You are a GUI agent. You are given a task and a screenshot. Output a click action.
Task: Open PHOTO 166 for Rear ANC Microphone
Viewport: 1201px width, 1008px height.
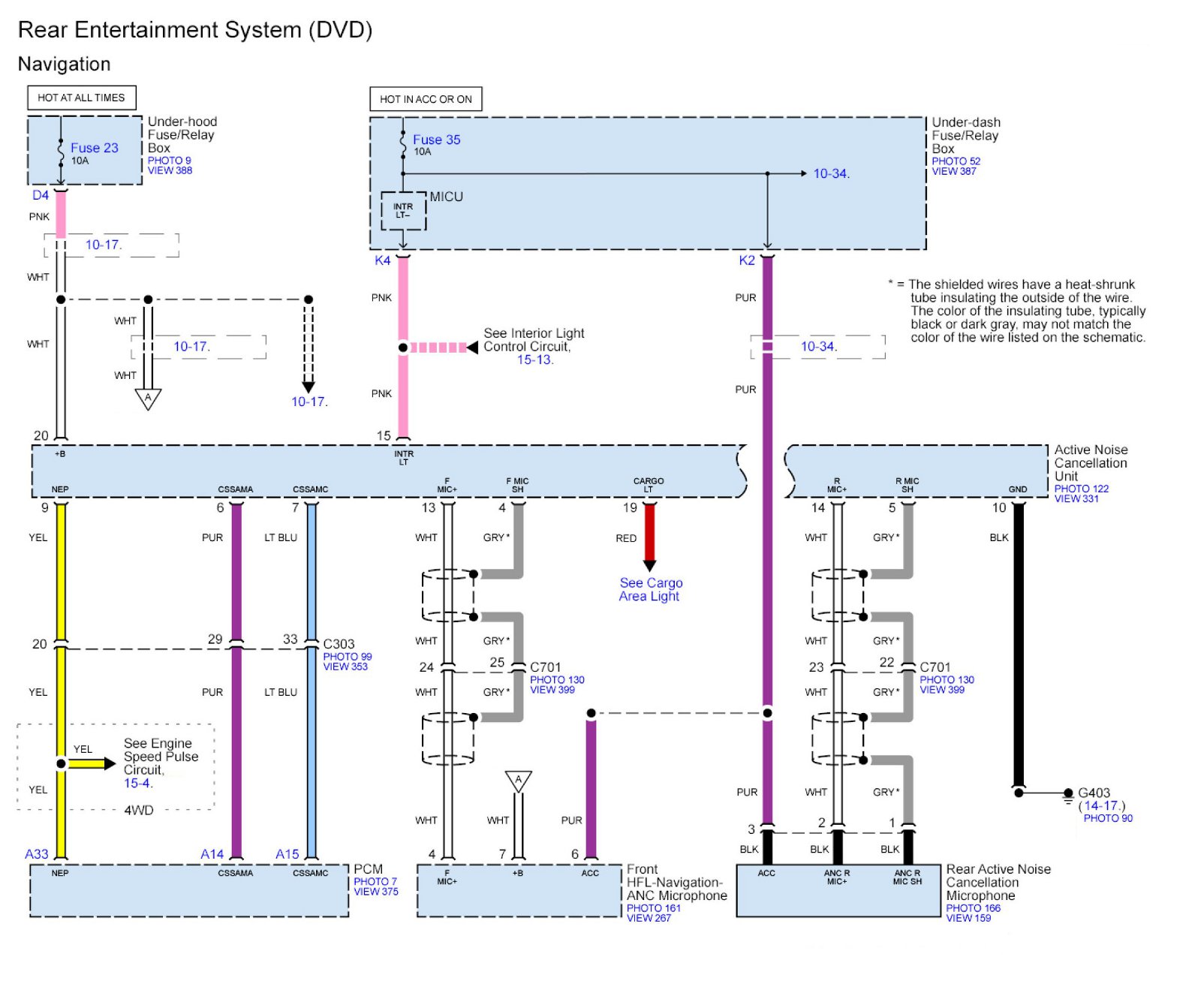(x=973, y=908)
